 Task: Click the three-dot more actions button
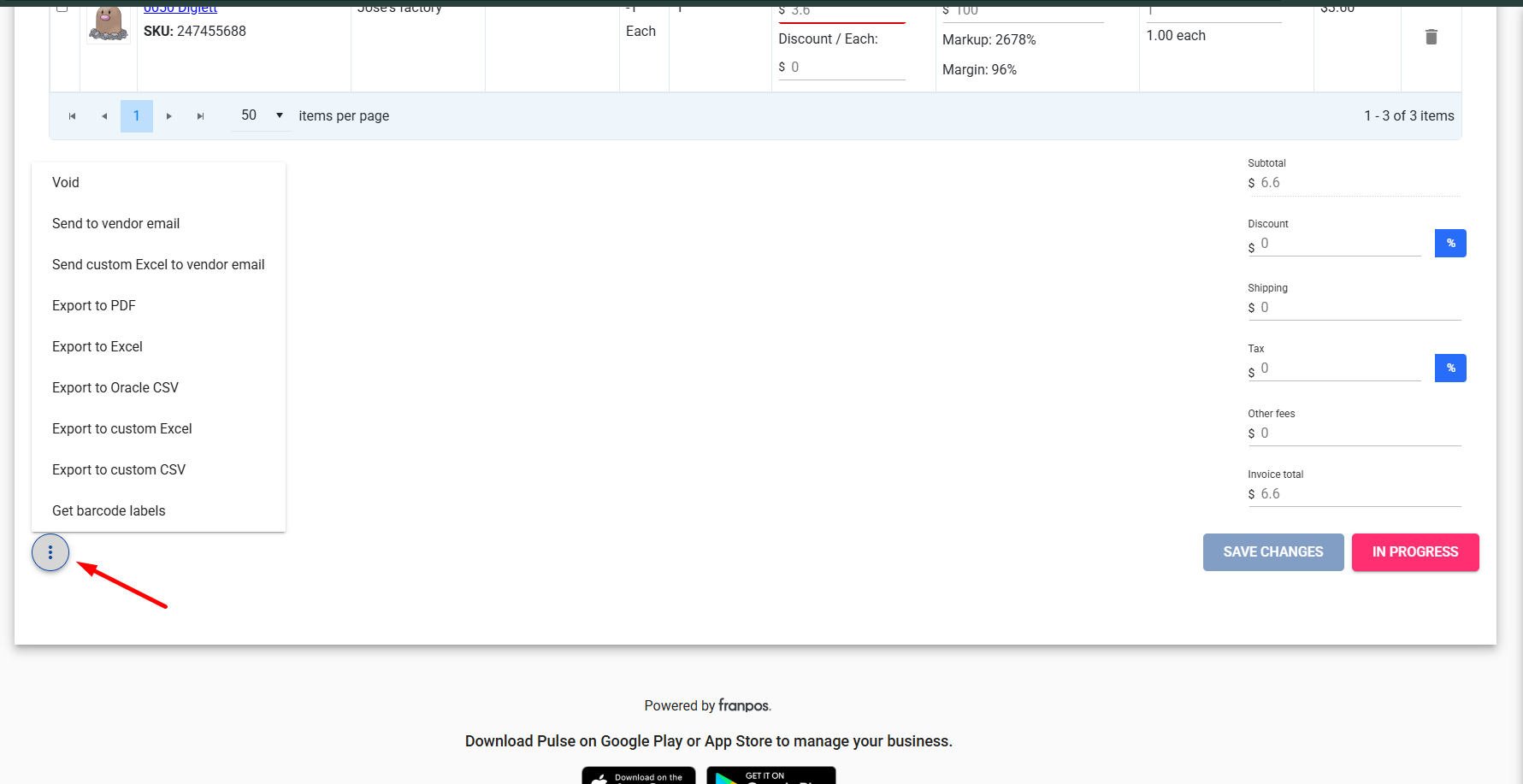coord(50,552)
